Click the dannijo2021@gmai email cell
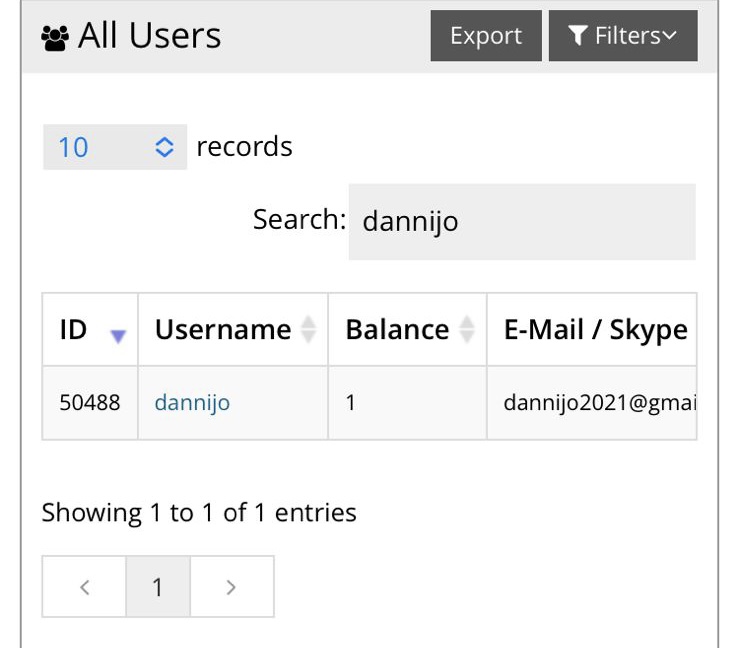739x648 pixels. tap(592, 403)
